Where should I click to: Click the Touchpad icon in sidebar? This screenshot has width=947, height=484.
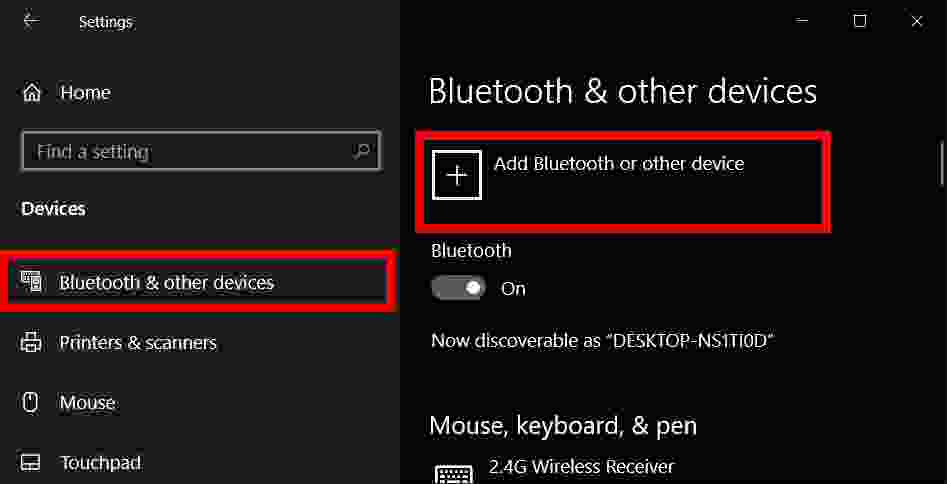click(x=32, y=463)
